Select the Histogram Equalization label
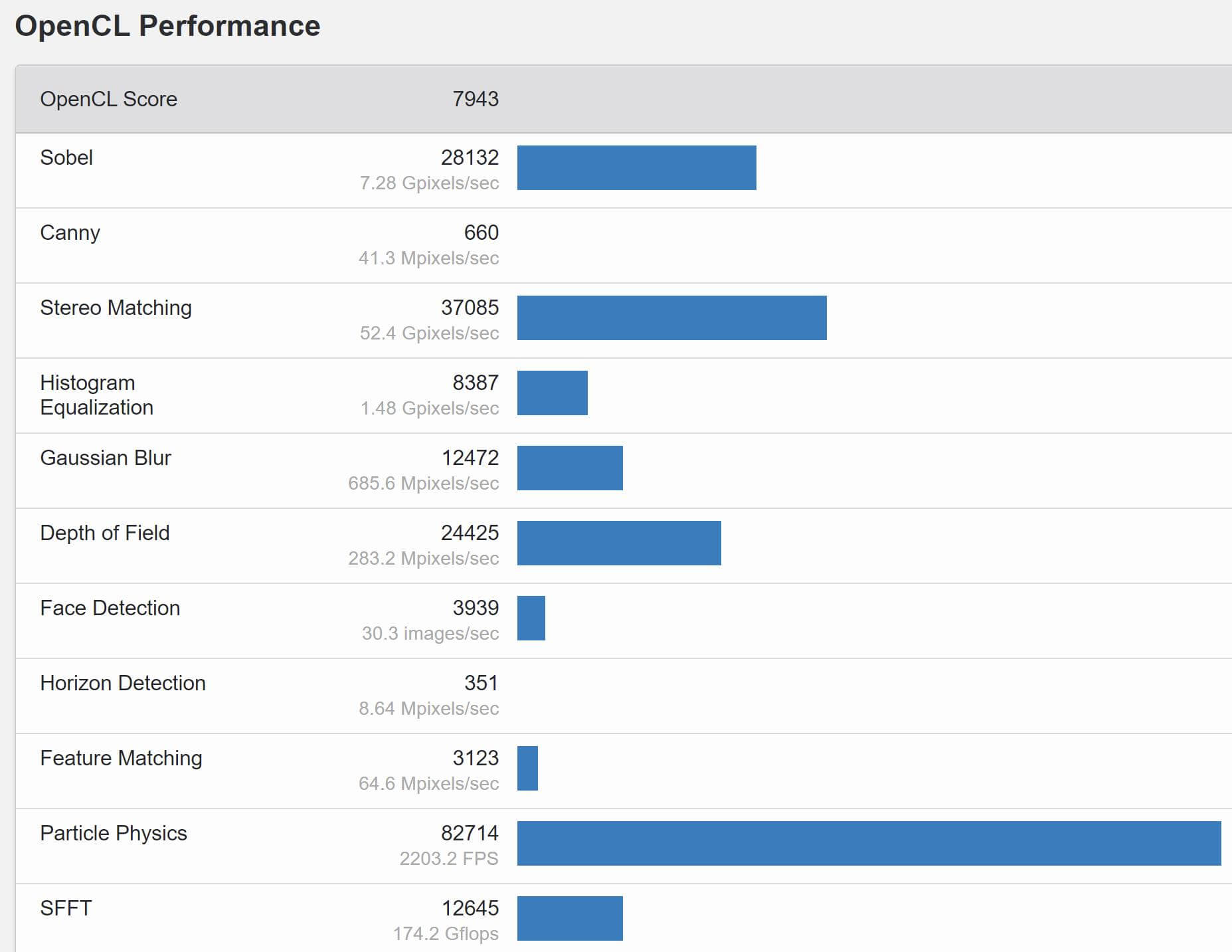The height and width of the screenshot is (952, 1232). [96, 395]
